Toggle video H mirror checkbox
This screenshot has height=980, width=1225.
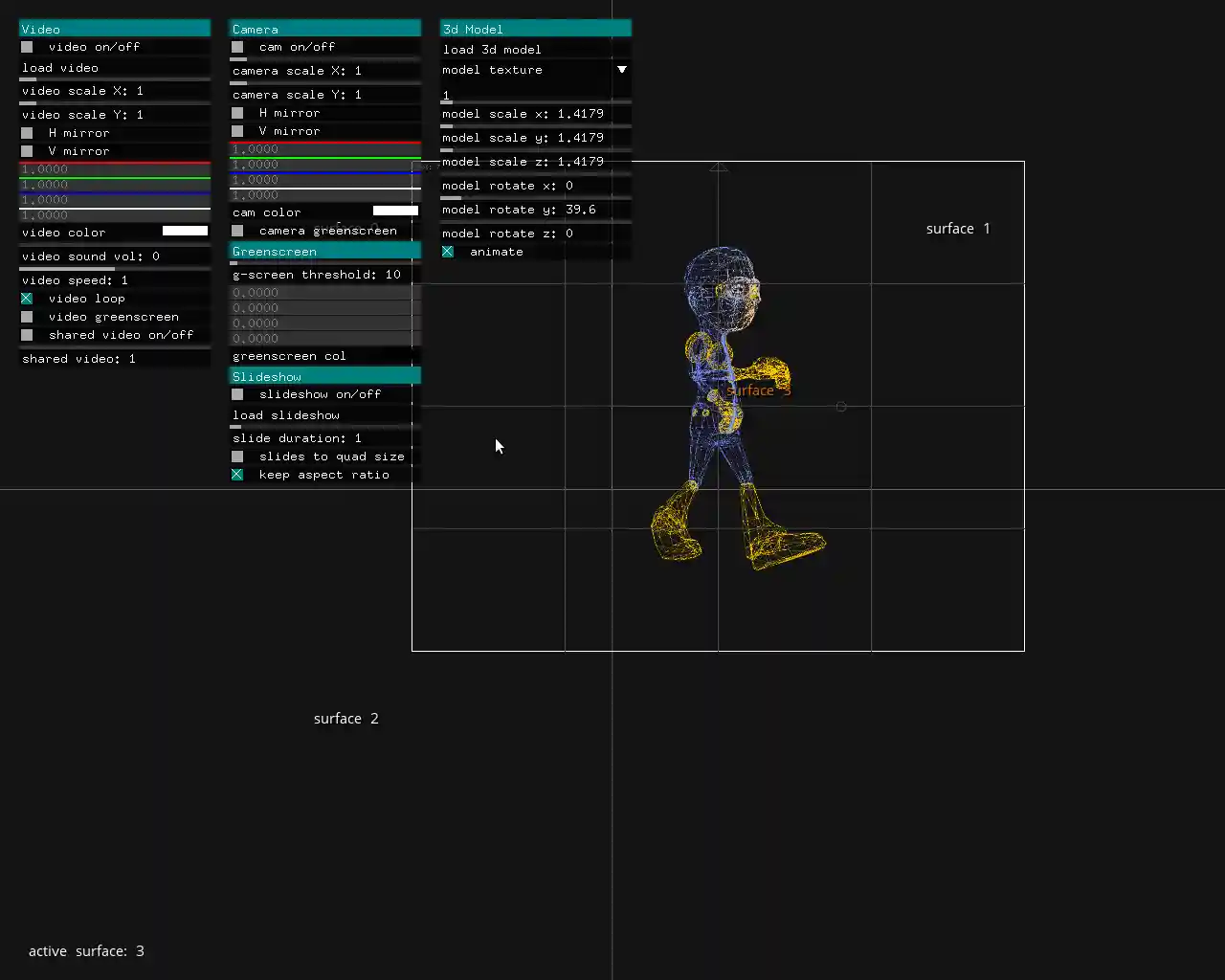pyautogui.click(x=27, y=133)
